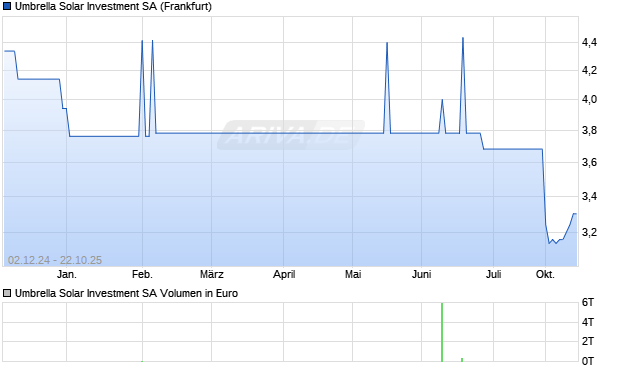Click the 3,6 price axis value
Screen dimensions: 620x371
click(589, 163)
